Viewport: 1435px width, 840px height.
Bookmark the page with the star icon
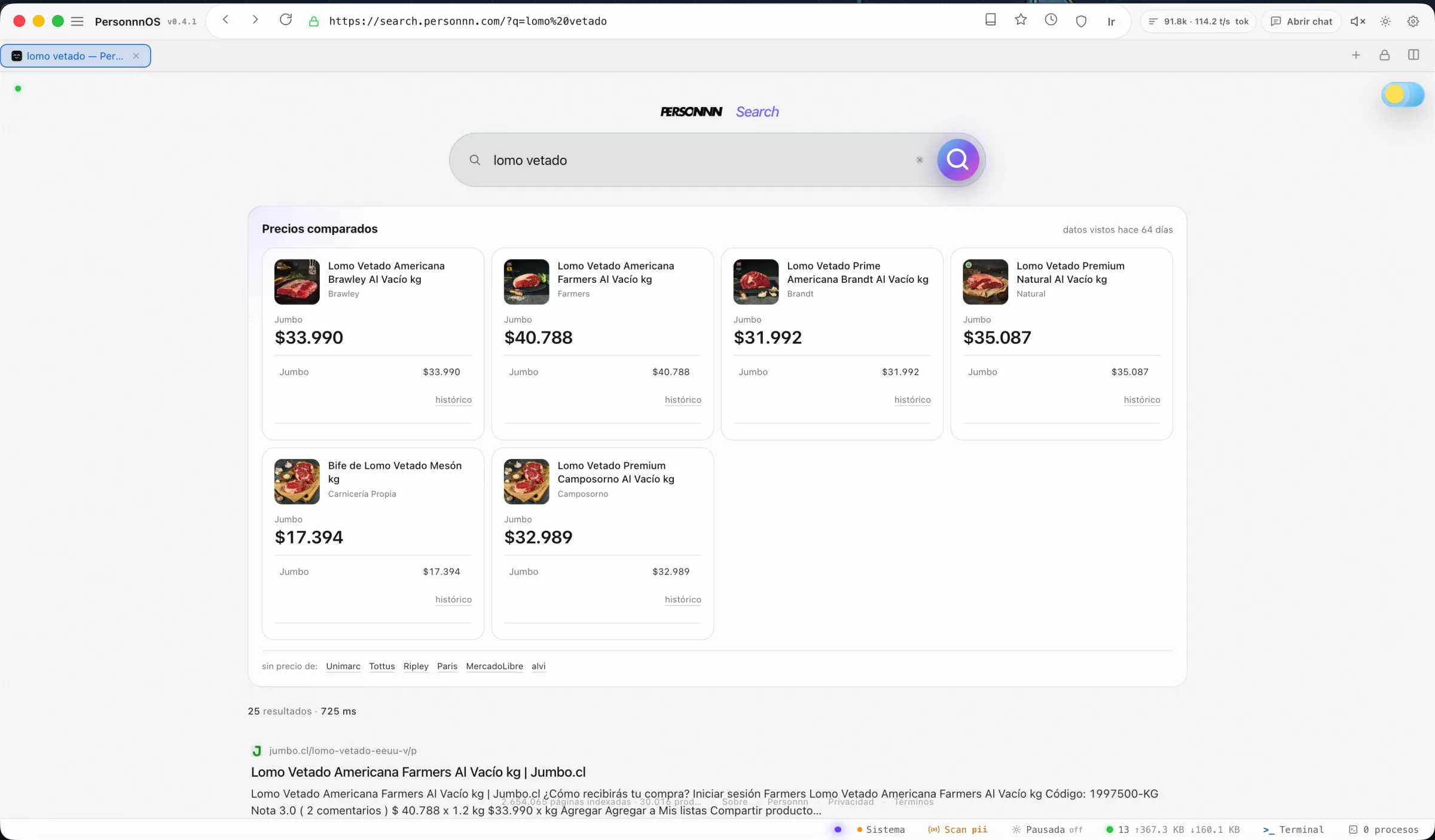click(x=1021, y=20)
